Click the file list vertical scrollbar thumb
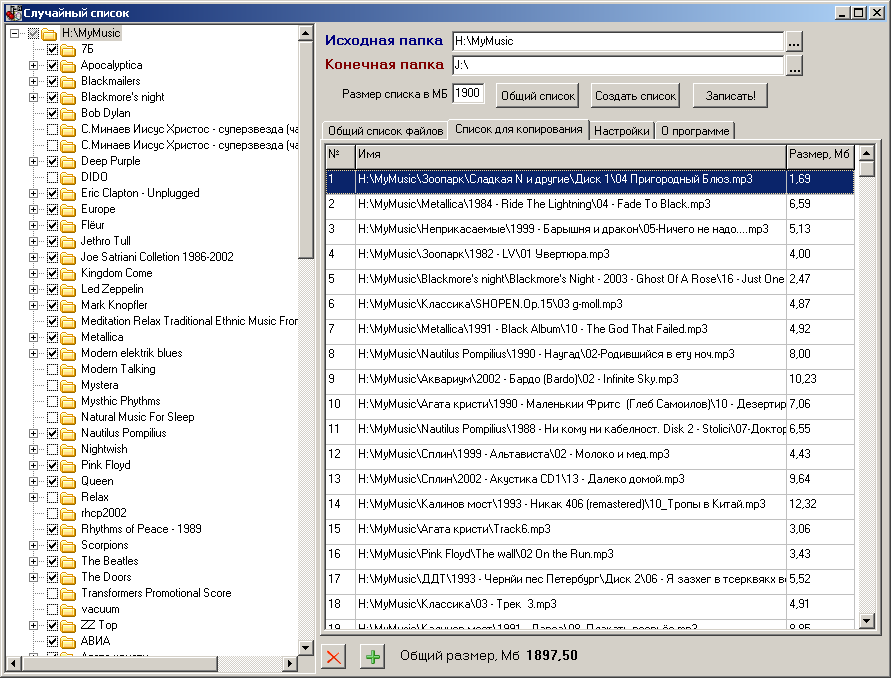 click(x=867, y=169)
